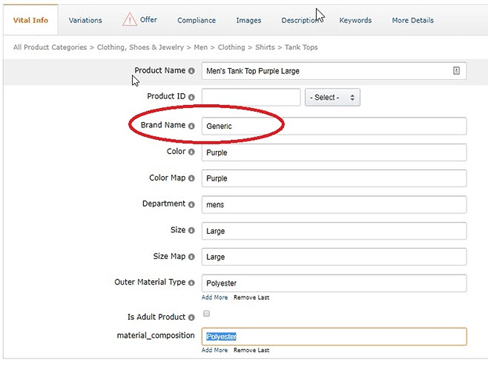Click Add More under Outer Material Type
This screenshot has width=488, height=367.
[x=215, y=297]
